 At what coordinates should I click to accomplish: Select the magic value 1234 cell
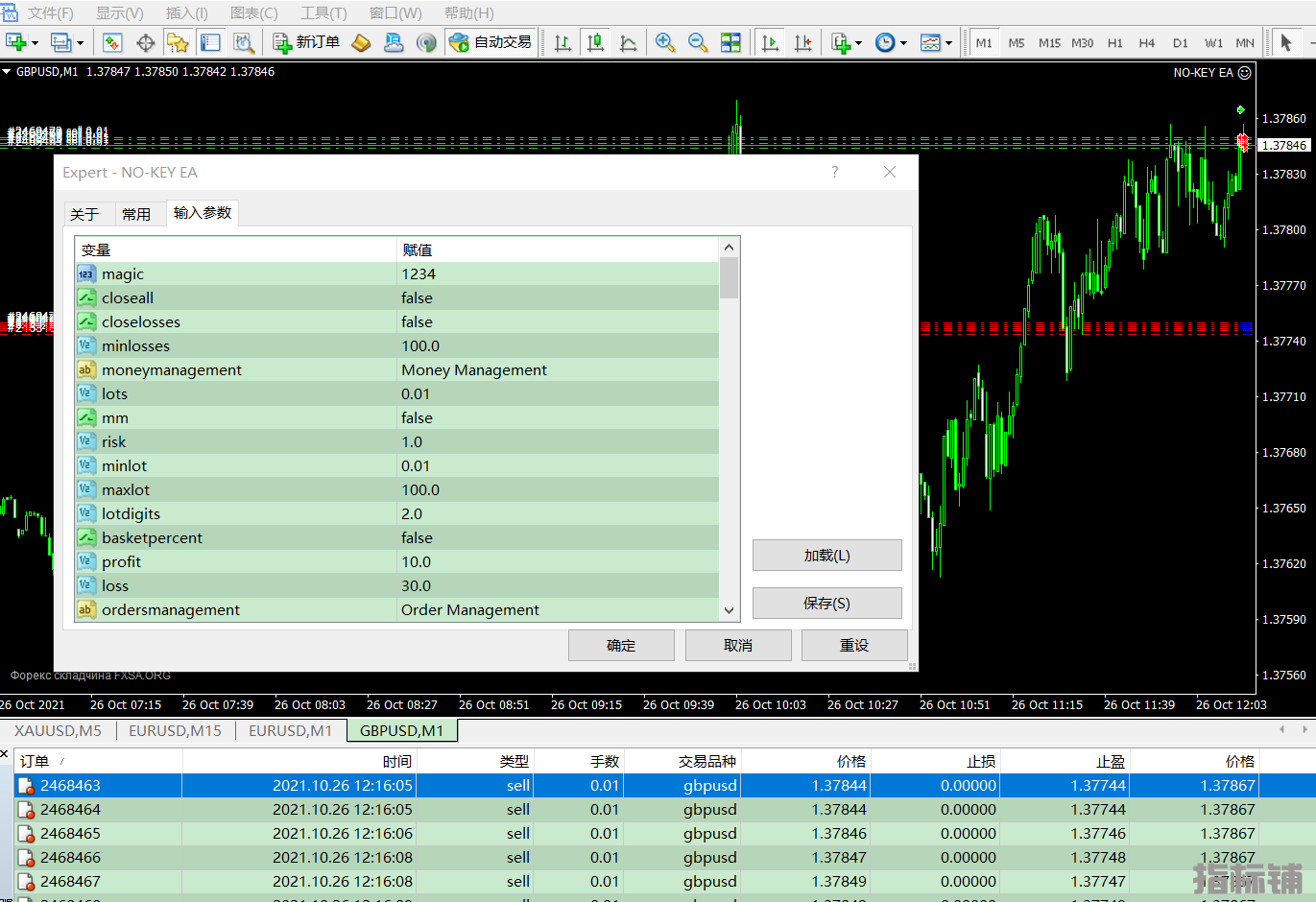[x=558, y=273]
